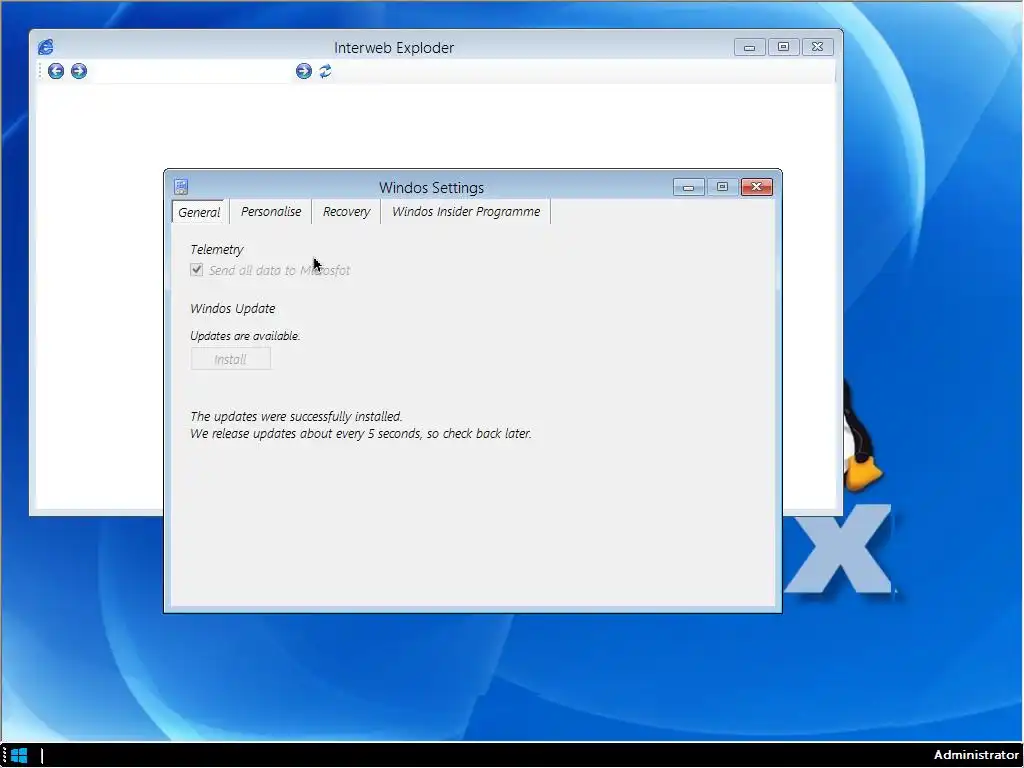1024x768 pixels.
Task: Maximize the Windos Settings window
Action: (722, 187)
